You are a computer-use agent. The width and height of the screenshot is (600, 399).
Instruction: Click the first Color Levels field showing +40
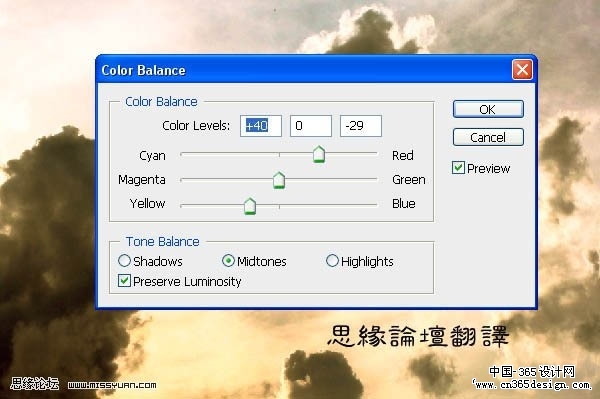click(x=261, y=126)
